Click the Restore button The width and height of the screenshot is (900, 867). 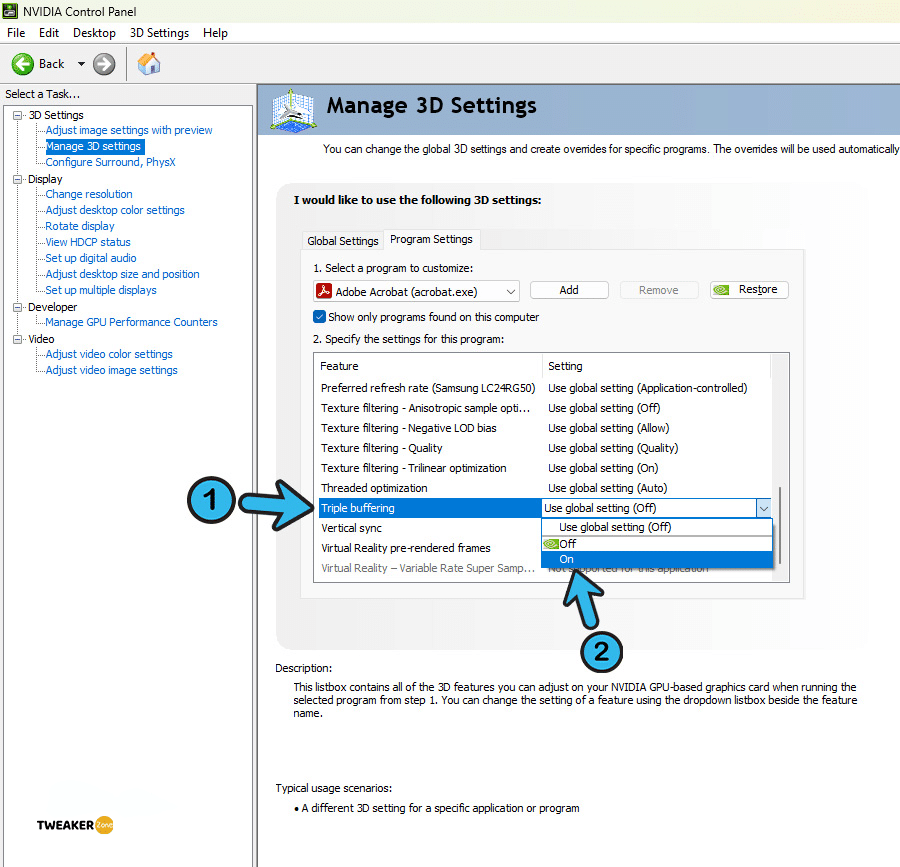pyautogui.click(x=749, y=290)
